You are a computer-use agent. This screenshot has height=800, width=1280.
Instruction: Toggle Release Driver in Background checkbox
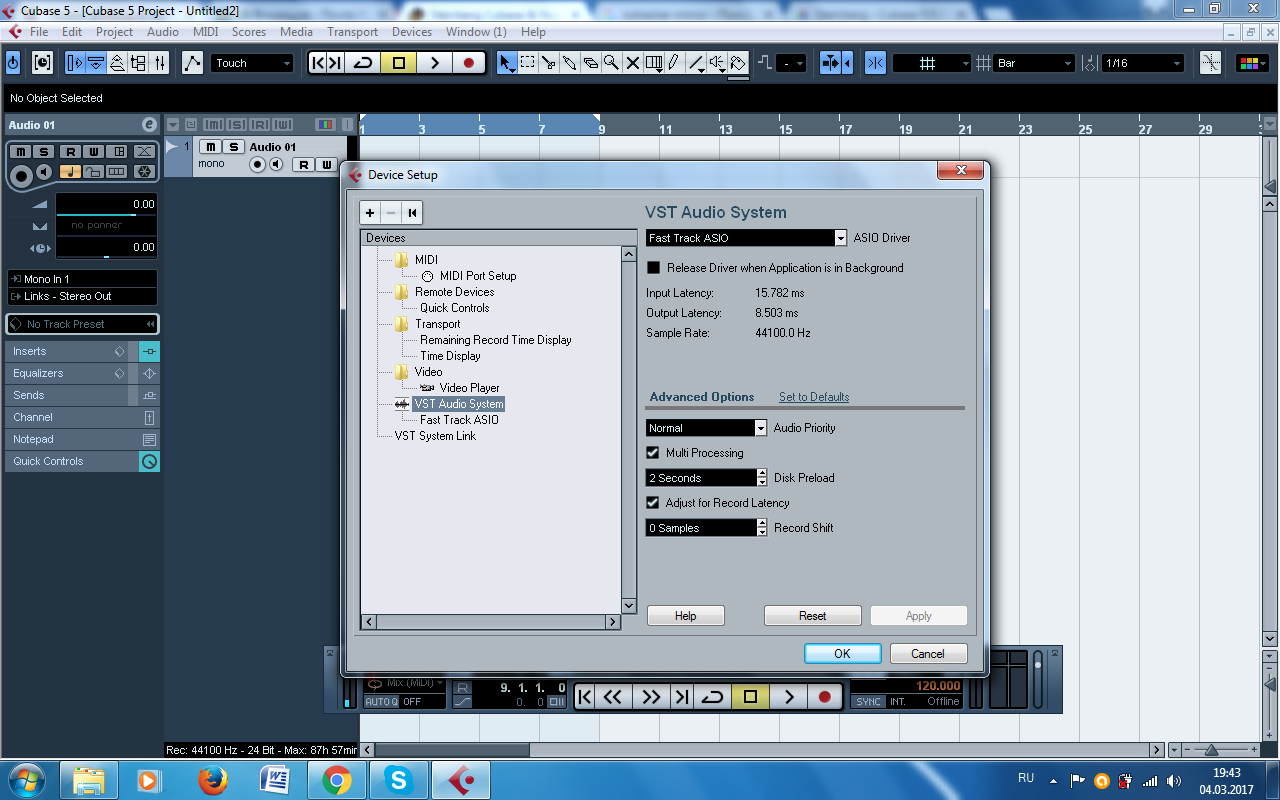[654, 268]
